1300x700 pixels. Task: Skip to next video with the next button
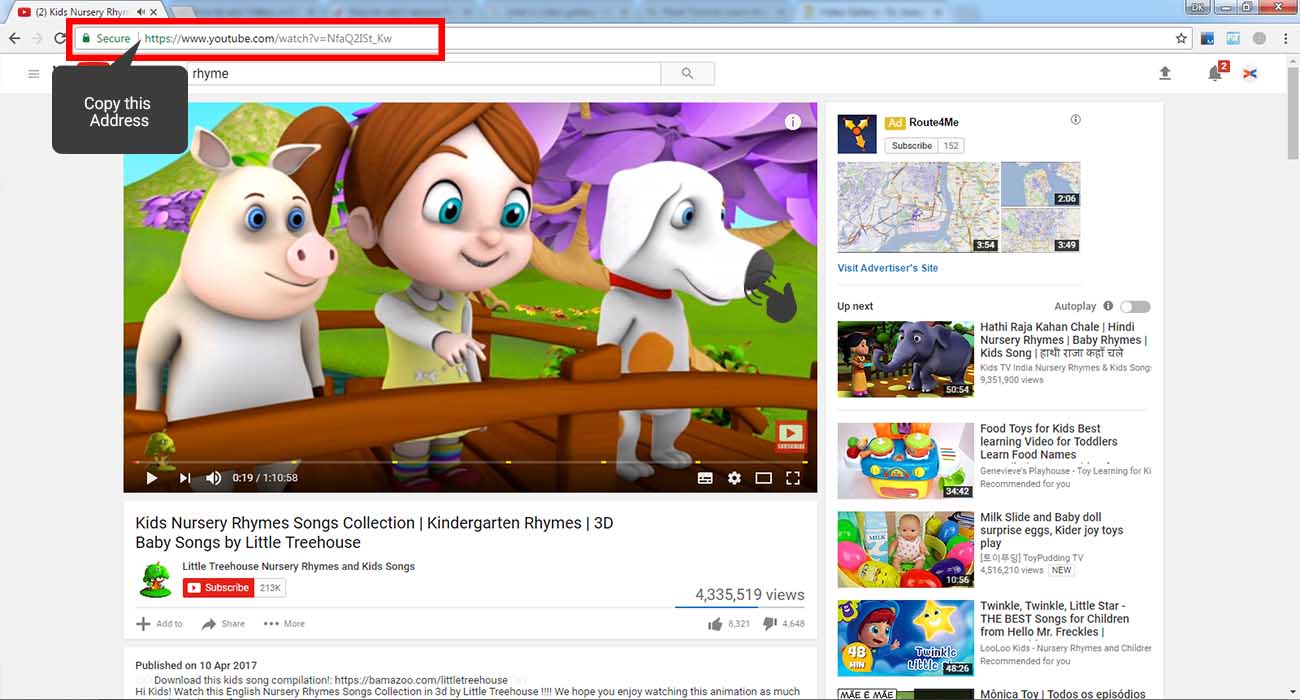(184, 478)
